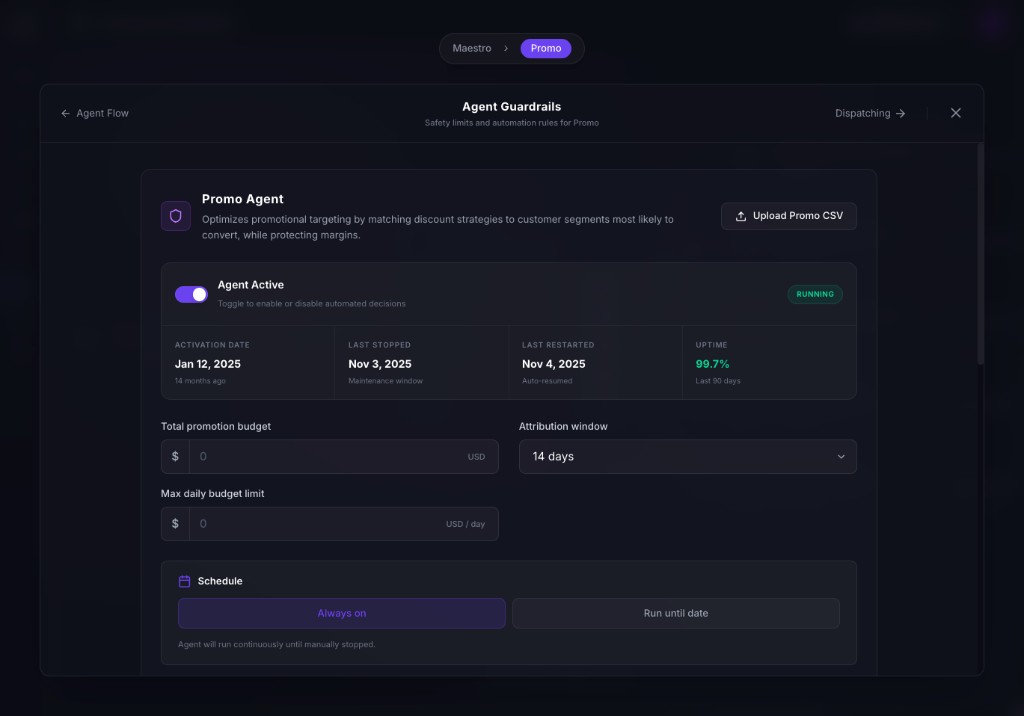This screenshot has width=1024, height=716.
Task: Select the Run until date option
Action: [x=675, y=613]
